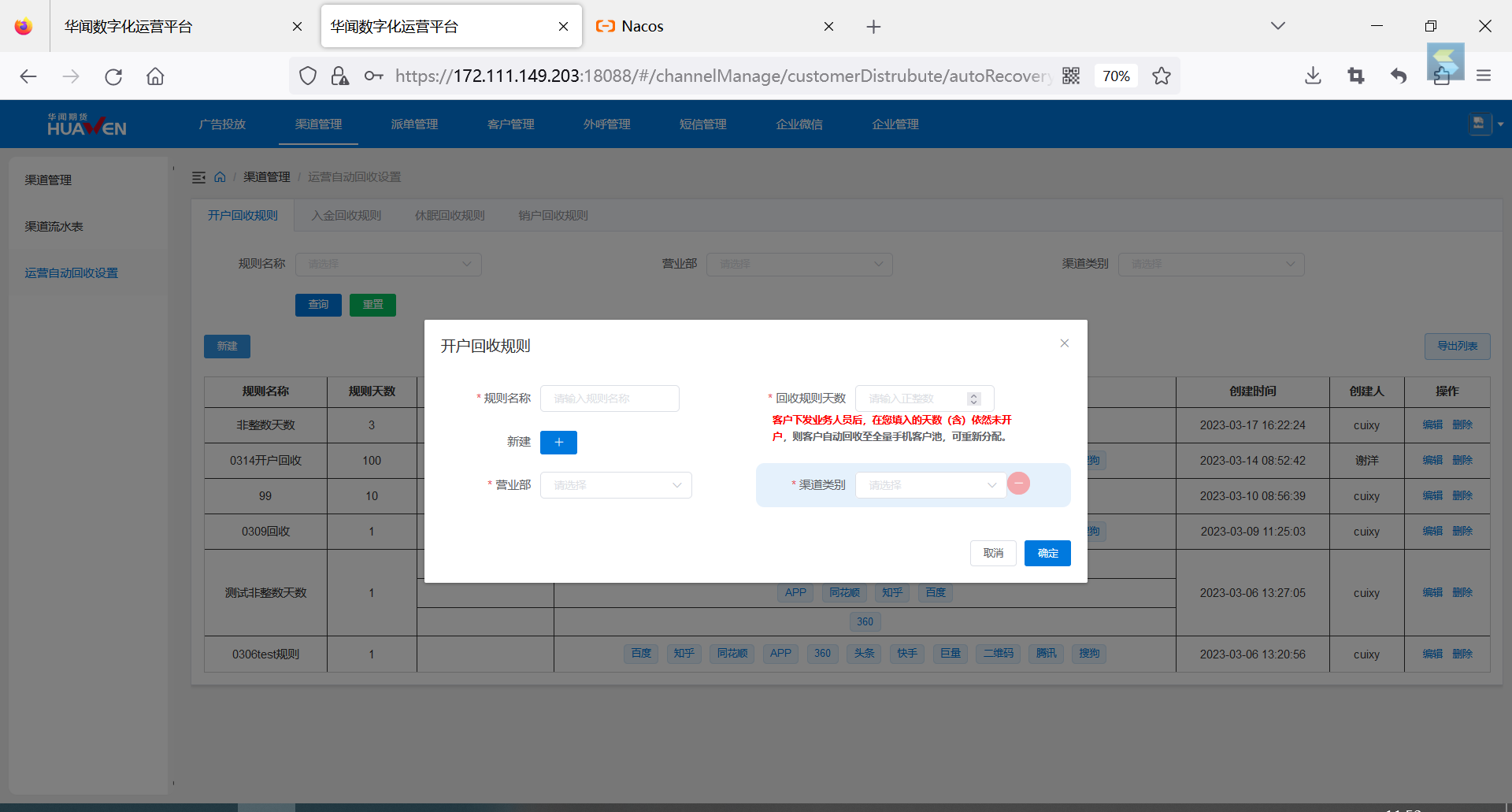Click the saved password key icon

pyautogui.click(x=373, y=76)
